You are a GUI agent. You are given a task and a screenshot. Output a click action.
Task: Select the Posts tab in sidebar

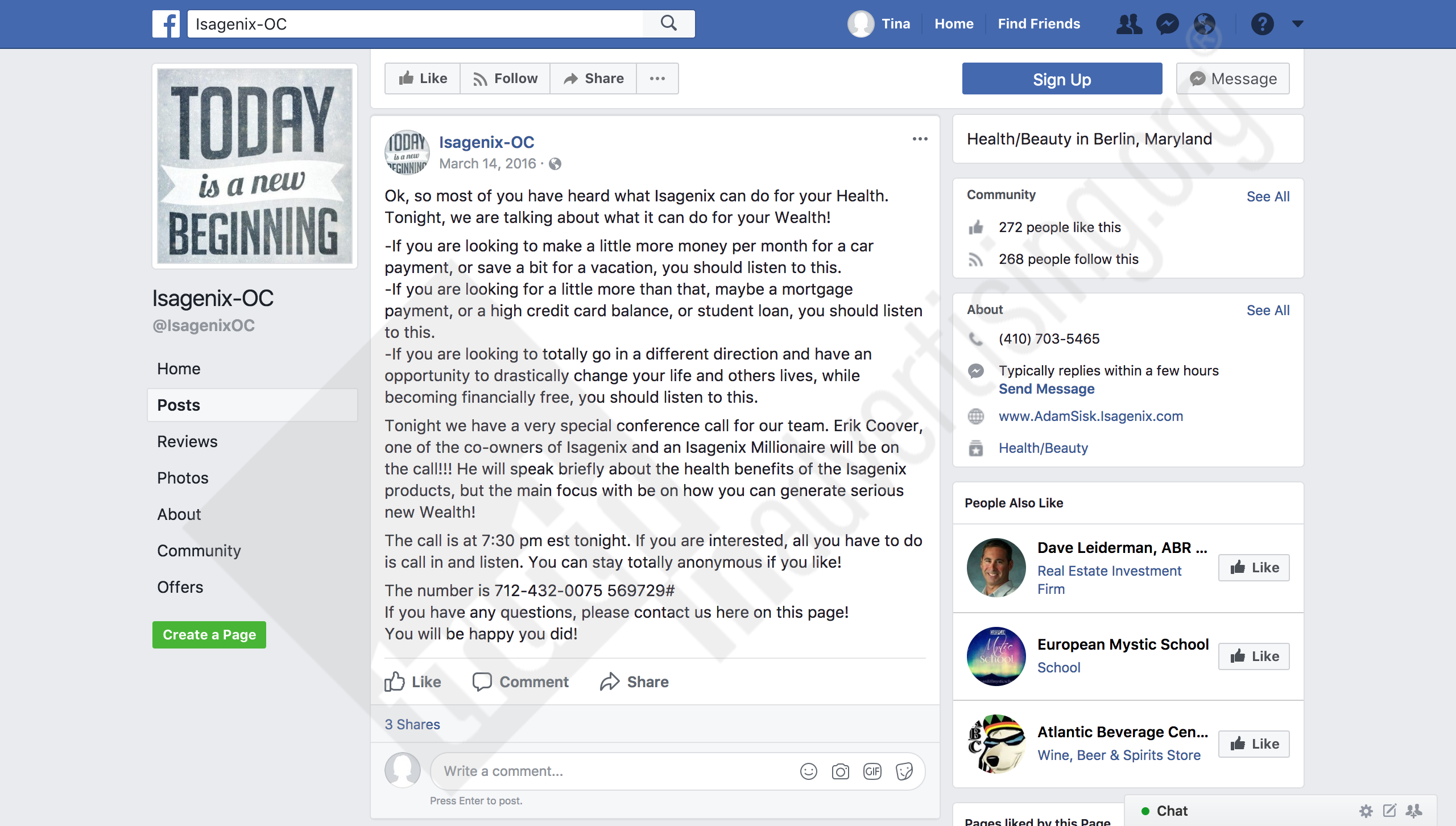253,405
